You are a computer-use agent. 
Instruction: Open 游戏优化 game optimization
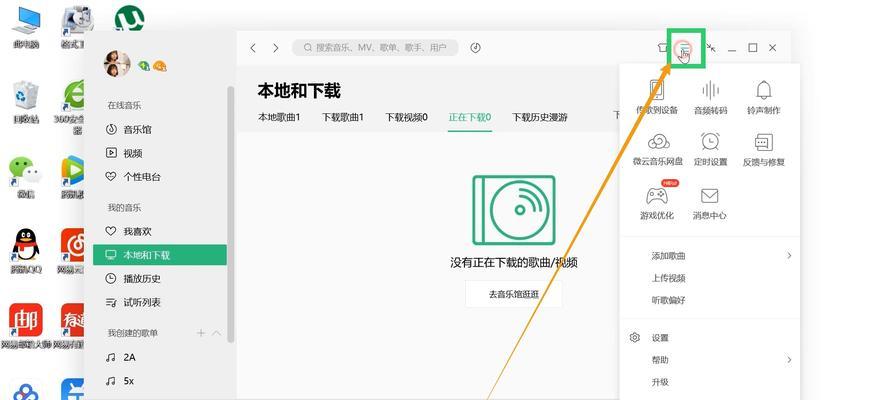point(657,202)
